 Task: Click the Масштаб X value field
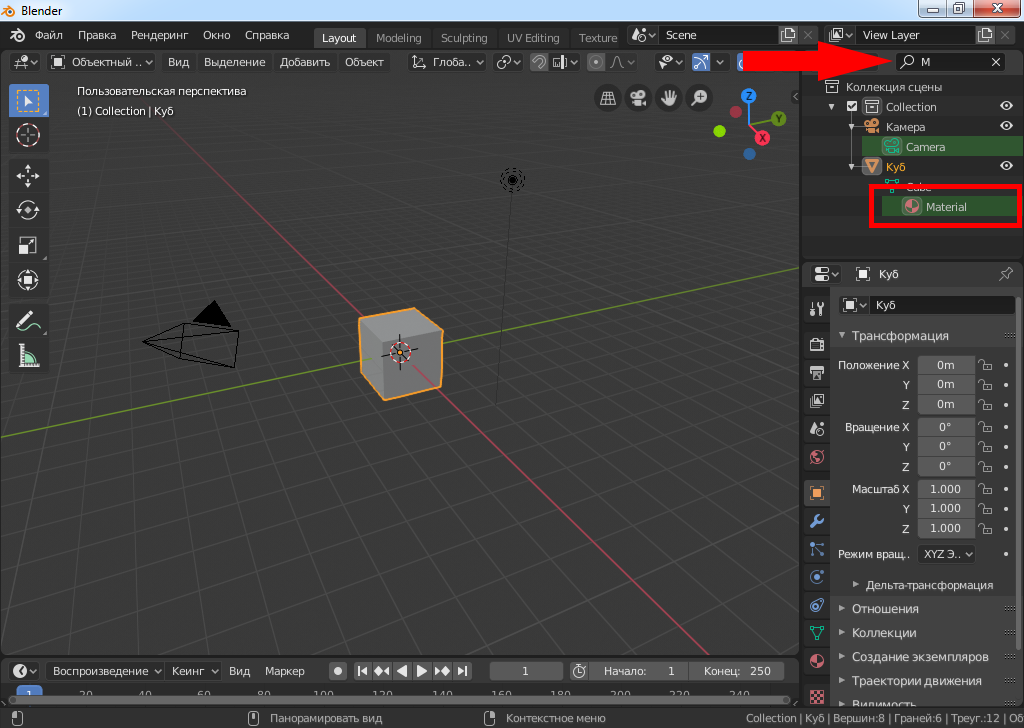945,489
